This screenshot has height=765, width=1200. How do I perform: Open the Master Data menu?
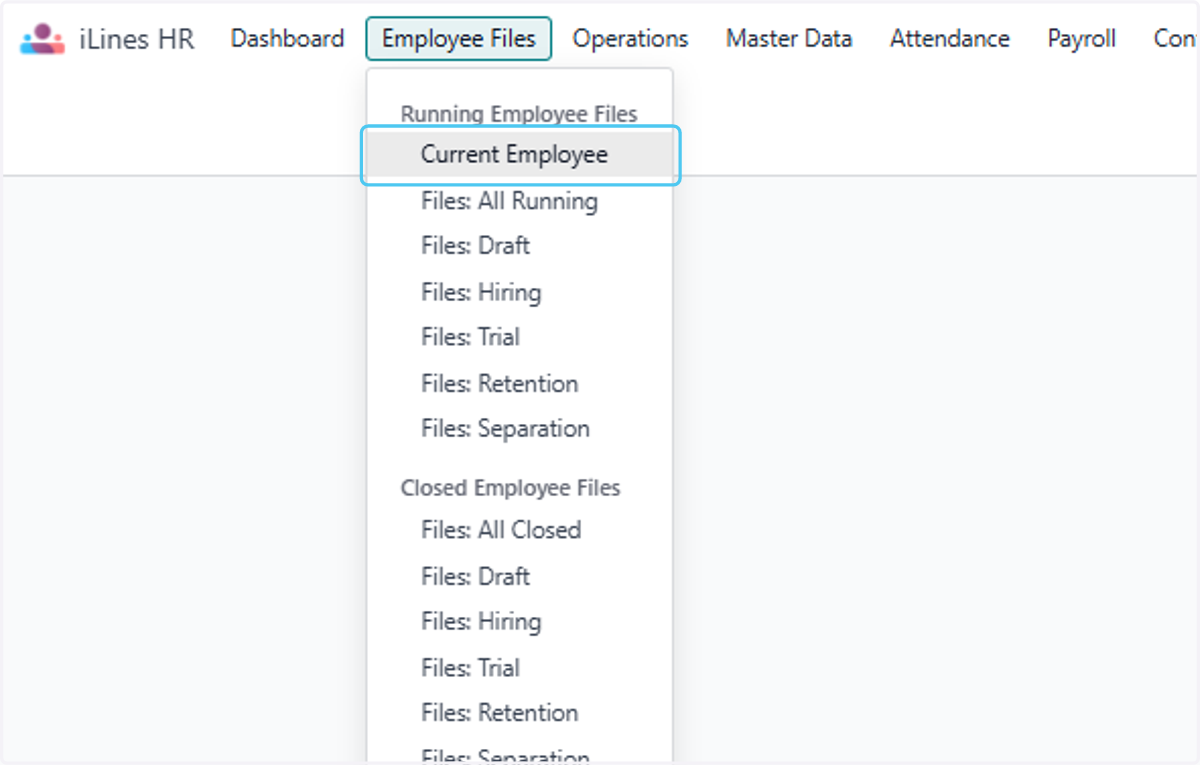coord(789,39)
